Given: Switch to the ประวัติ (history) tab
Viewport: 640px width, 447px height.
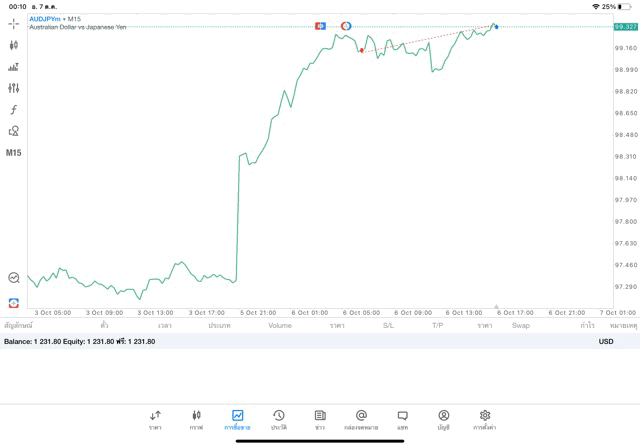Looking at the screenshot, I should click(x=279, y=420).
